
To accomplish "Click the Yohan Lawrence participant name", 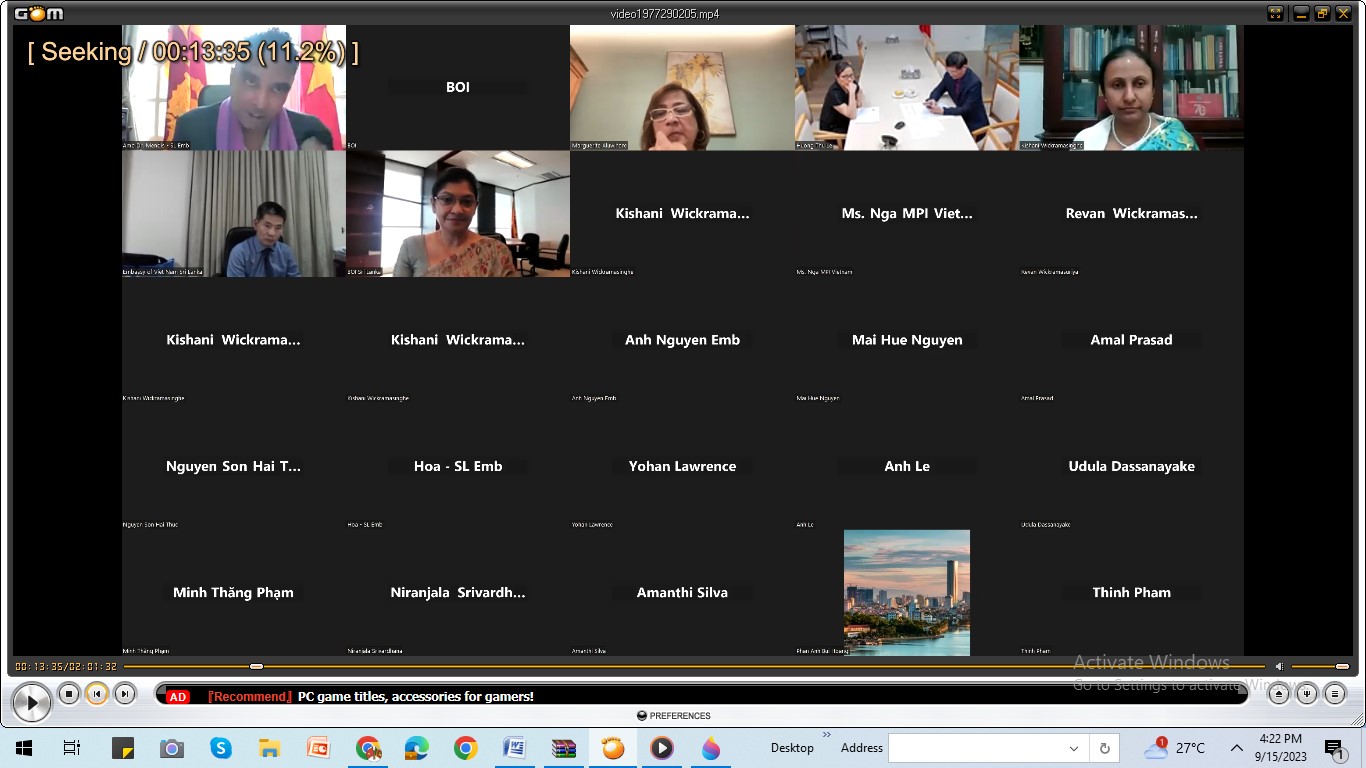I will (682, 466).
